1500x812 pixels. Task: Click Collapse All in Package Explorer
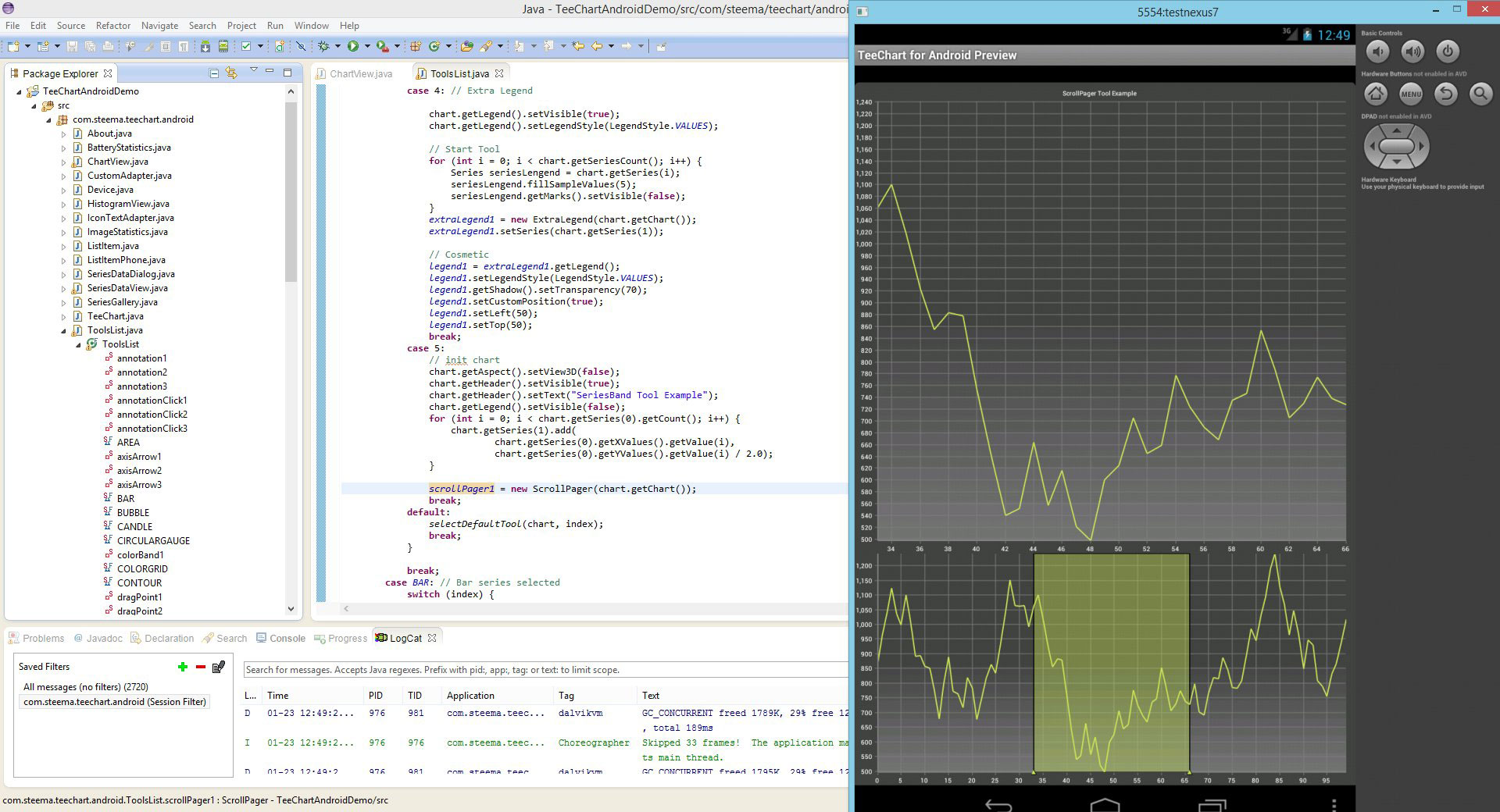click(x=214, y=73)
